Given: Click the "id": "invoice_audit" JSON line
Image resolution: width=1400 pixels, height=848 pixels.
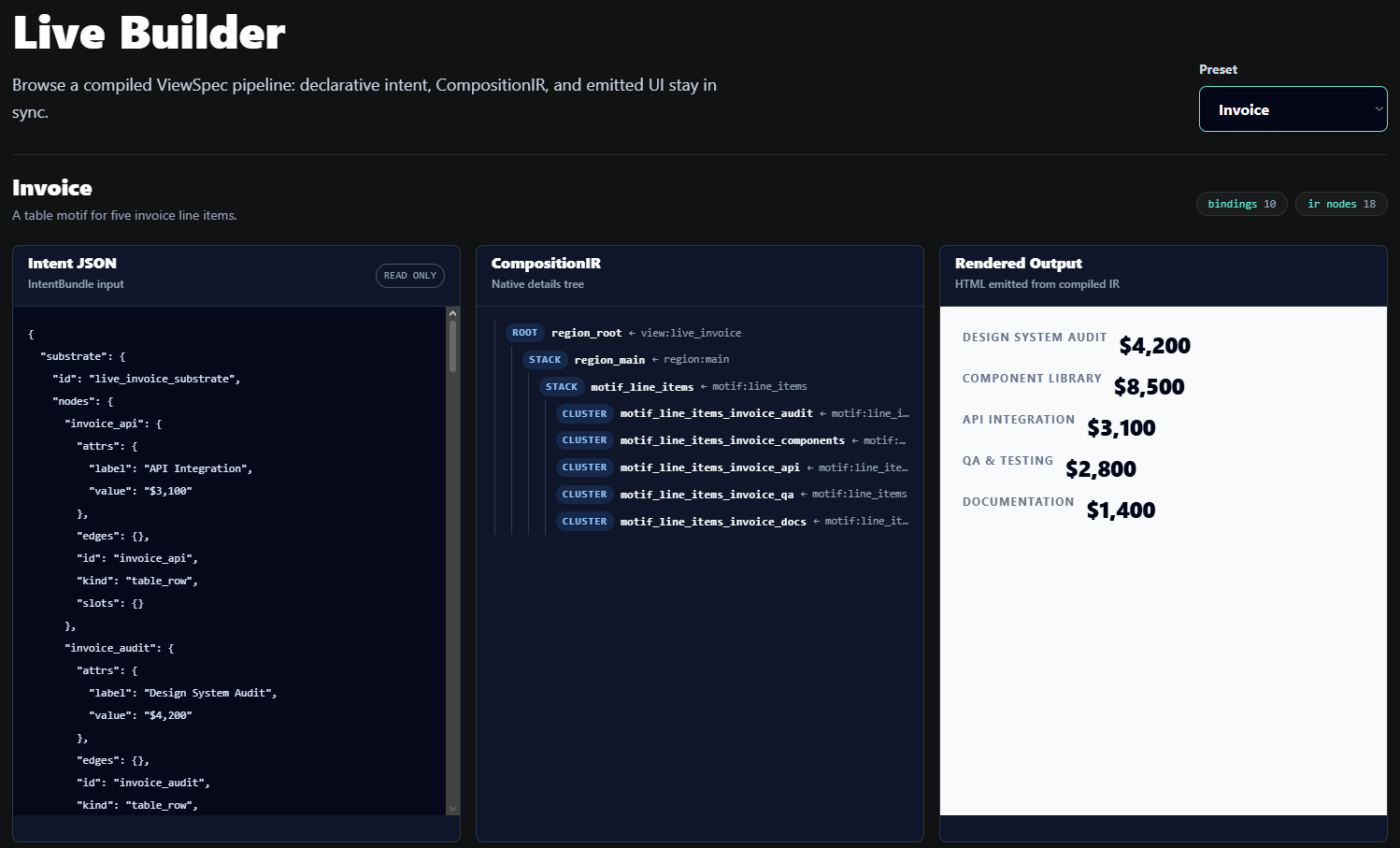Looking at the screenshot, I should click(x=144, y=783).
